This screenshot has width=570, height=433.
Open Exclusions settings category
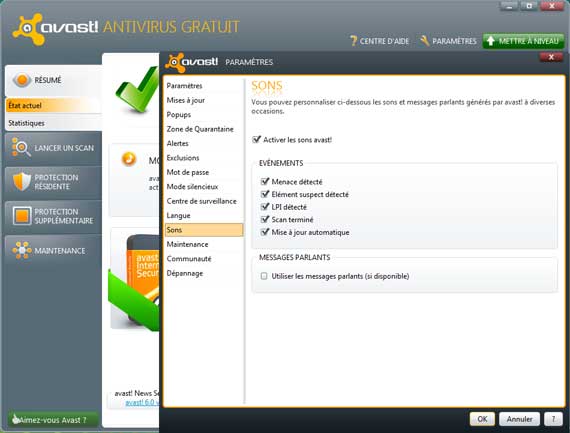(x=204, y=158)
